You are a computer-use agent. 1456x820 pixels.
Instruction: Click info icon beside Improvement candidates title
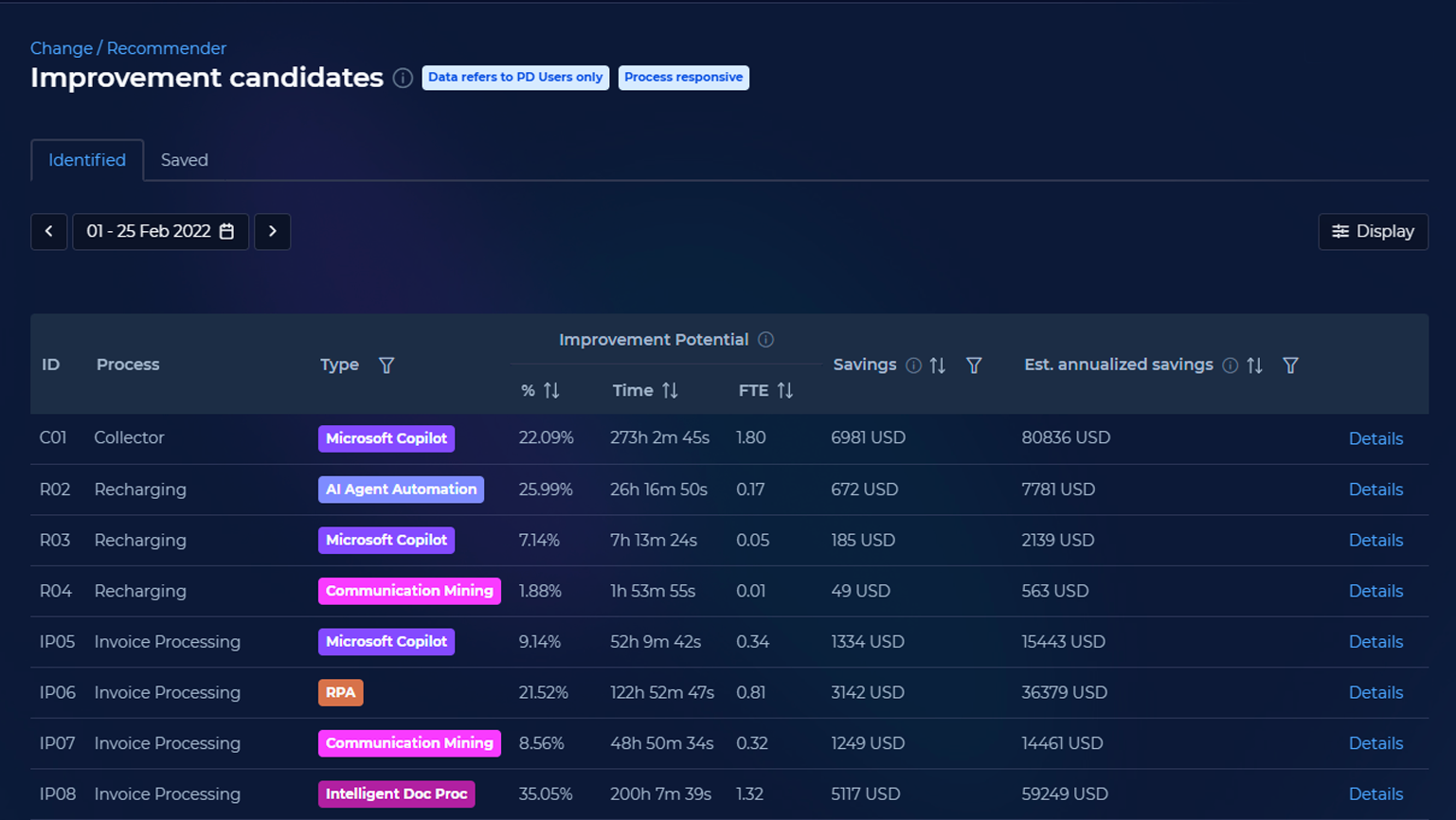[x=403, y=78]
